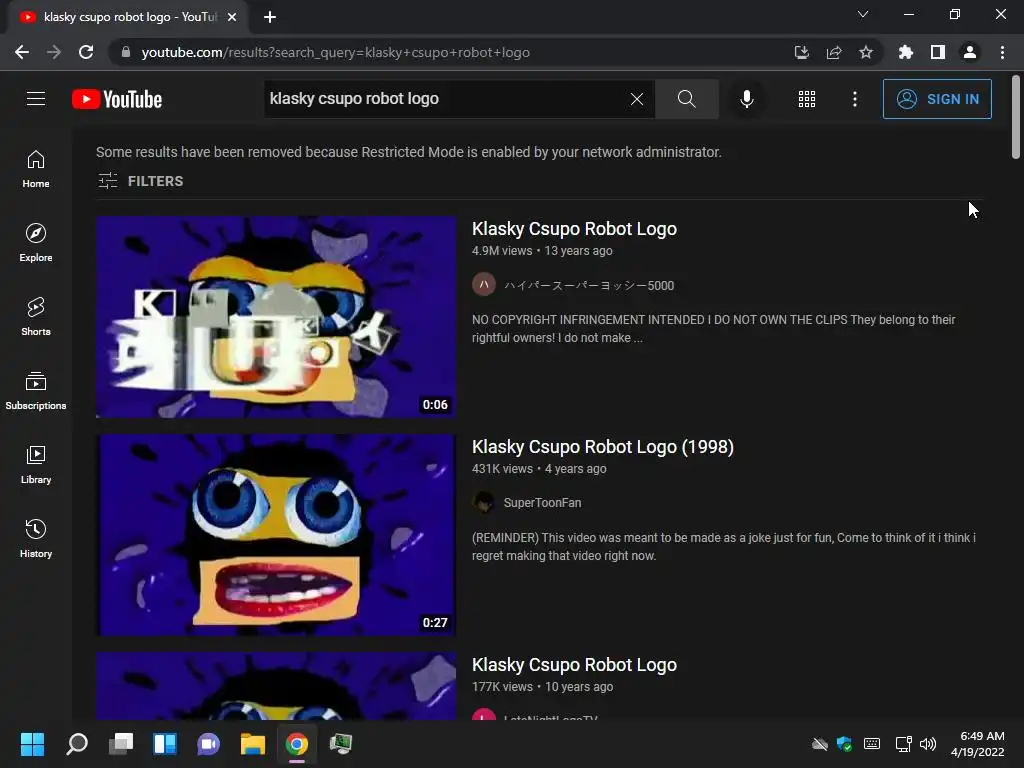Close the YouTube tab
The width and height of the screenshot is (1024, 768).
tap(232, 17)
